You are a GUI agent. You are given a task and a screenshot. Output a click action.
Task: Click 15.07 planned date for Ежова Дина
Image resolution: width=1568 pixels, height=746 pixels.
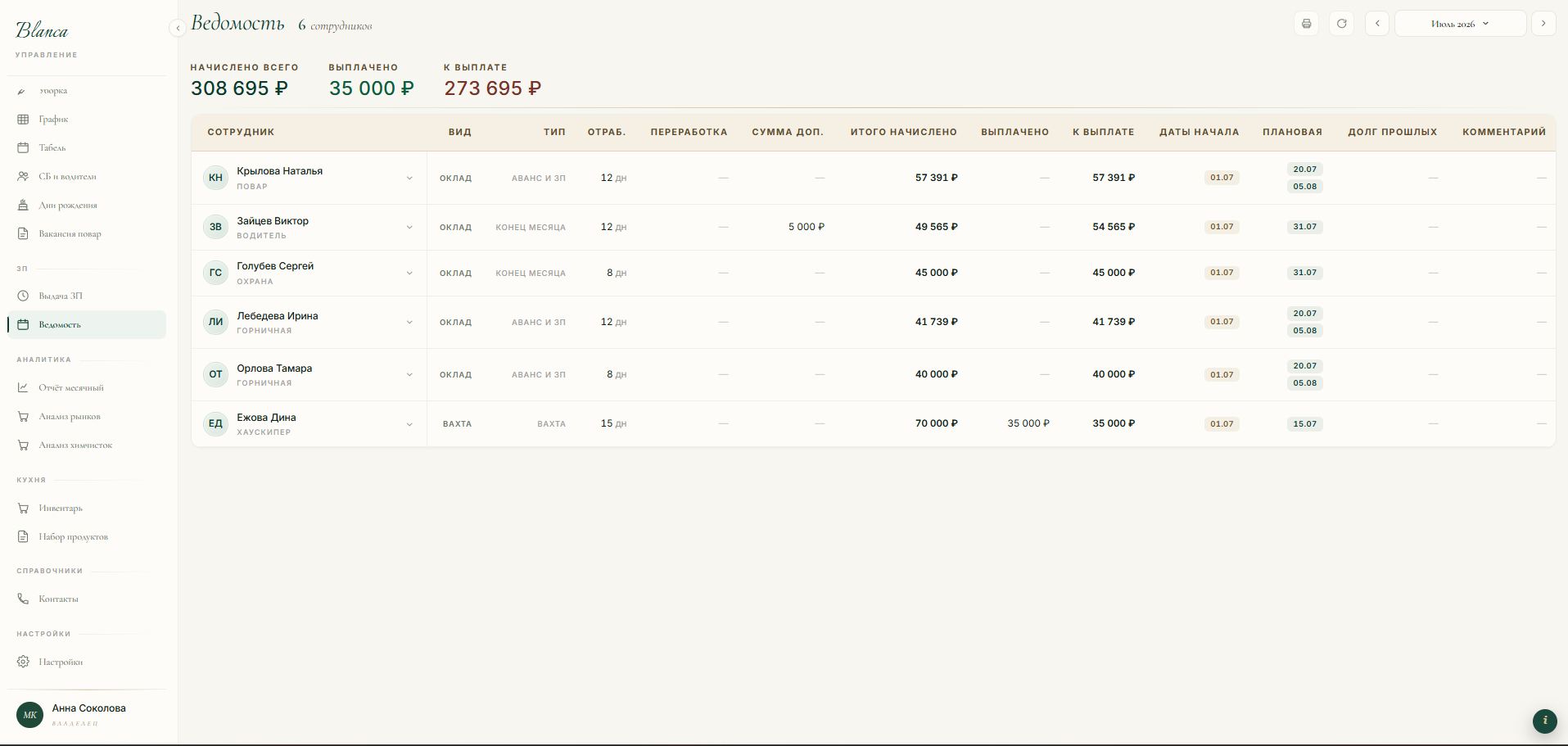pos(1304,424)
